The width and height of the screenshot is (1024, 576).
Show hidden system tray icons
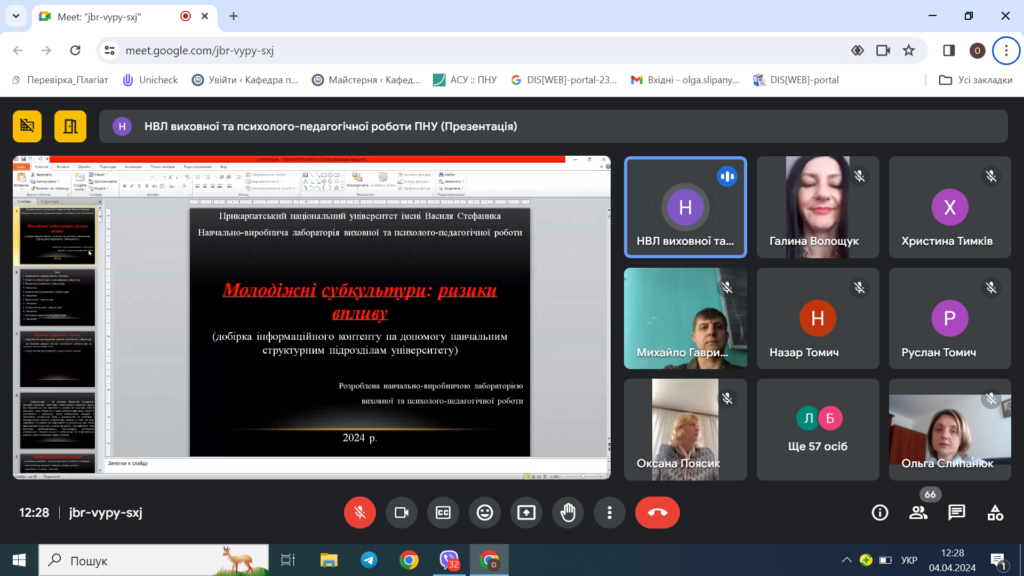click(846, 560)
